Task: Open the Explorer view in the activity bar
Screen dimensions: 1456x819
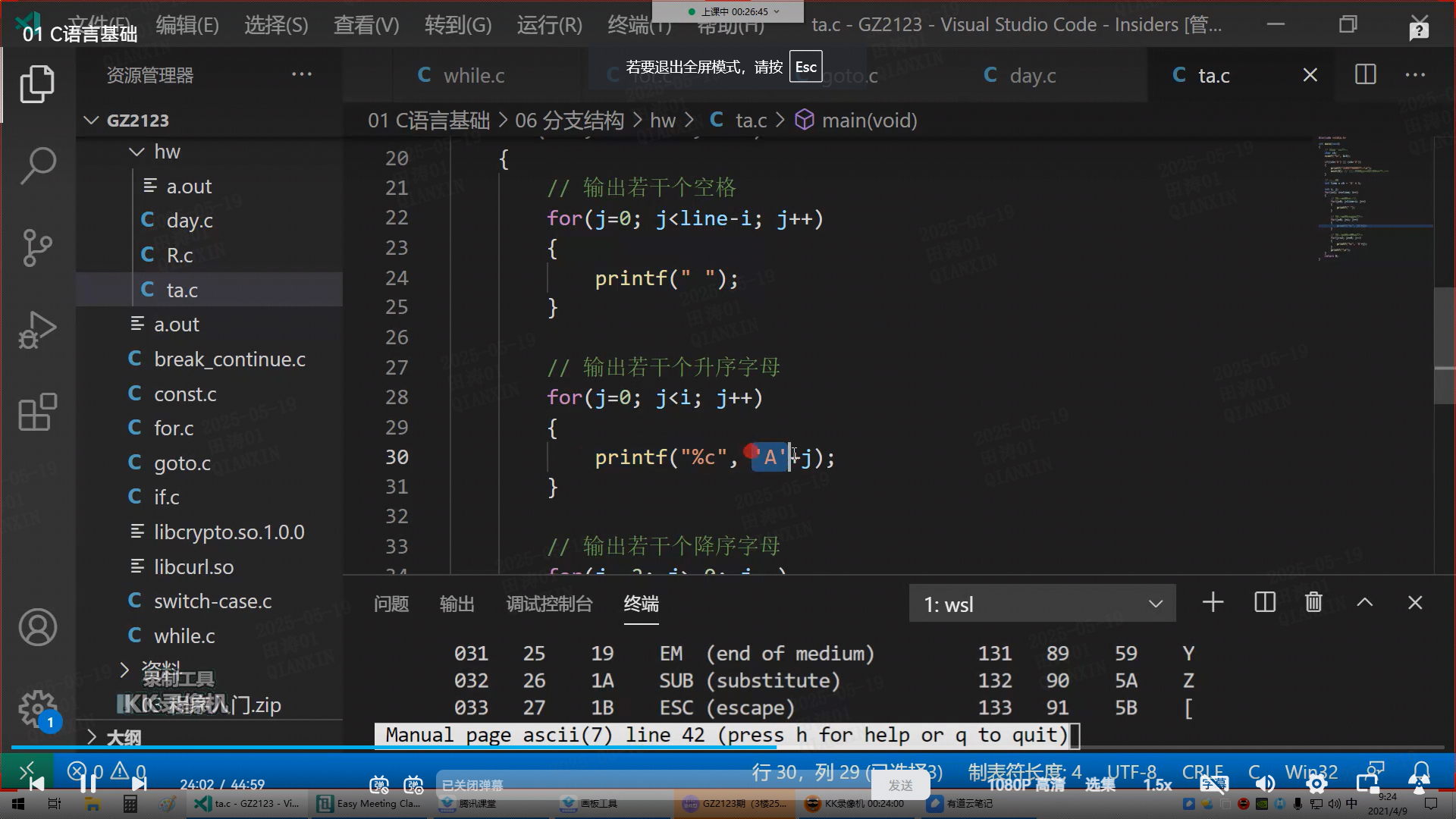Action: click(37, 83)
